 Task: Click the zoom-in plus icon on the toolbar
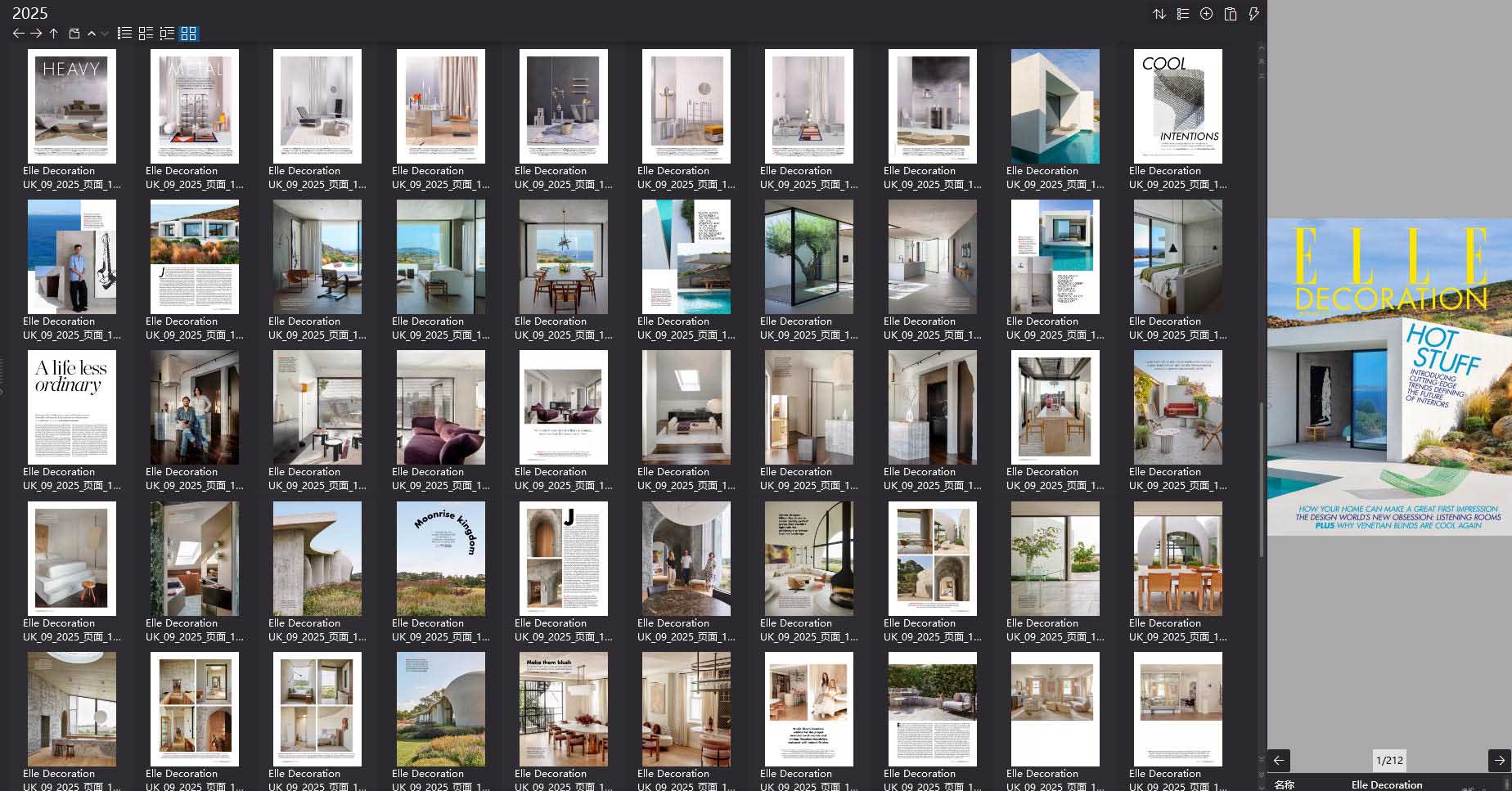(x=1206, y=14)
